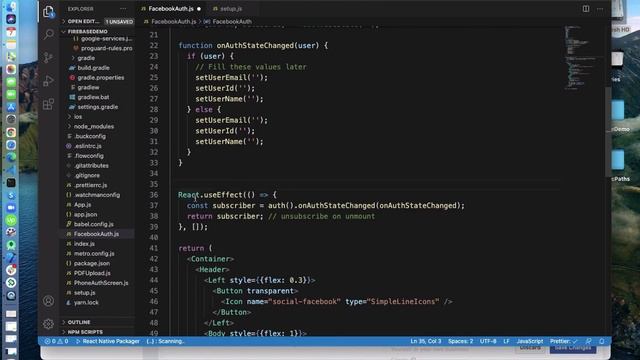The width and height of the screenshot is (640, 360).
Task: Click Spaces: 2 indentation setting
Action: point(460,341)
